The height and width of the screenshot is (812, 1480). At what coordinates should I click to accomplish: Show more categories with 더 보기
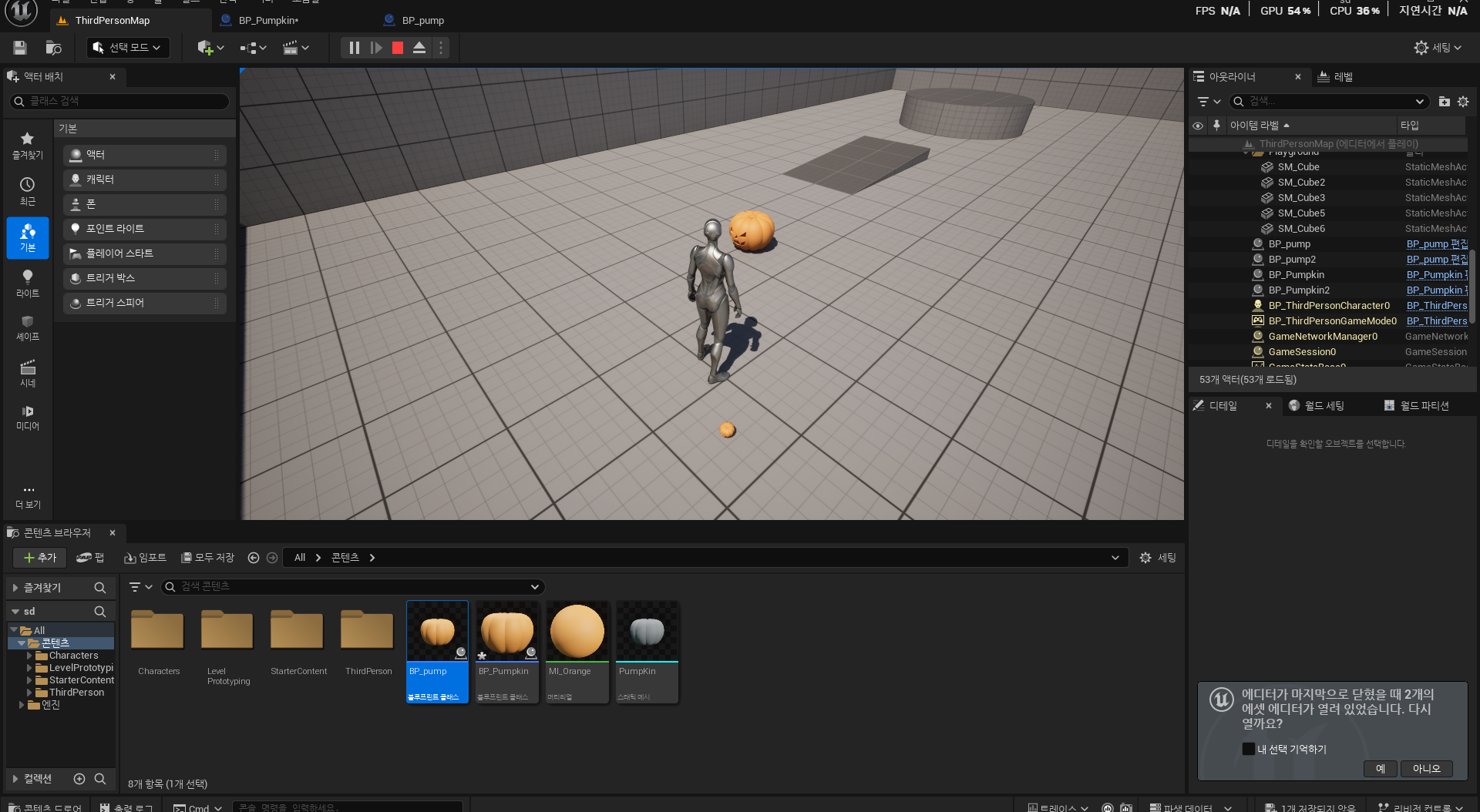click(x=28, y=497)
